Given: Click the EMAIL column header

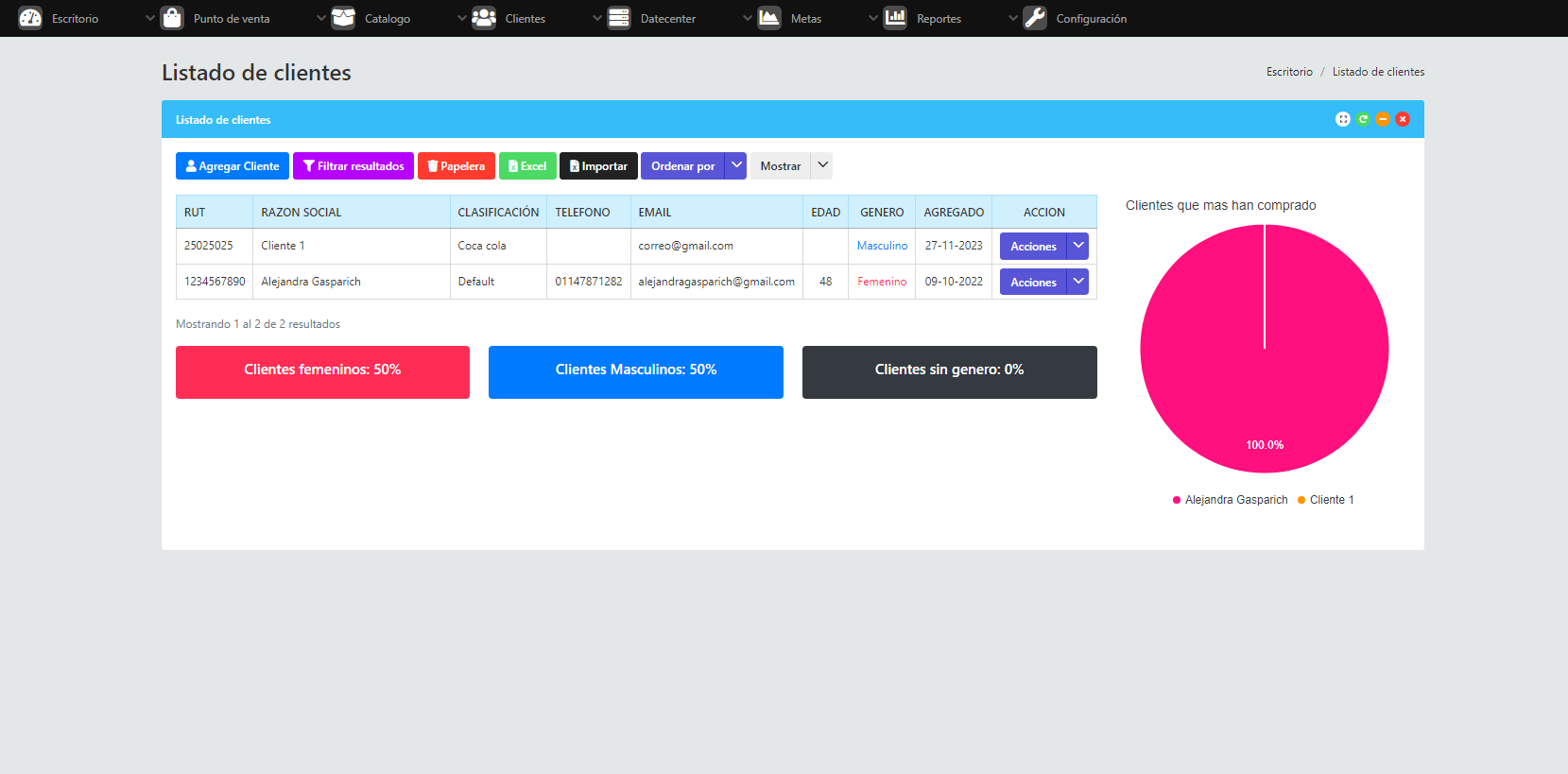Looking at the screenshot, I should pos(716,212).
